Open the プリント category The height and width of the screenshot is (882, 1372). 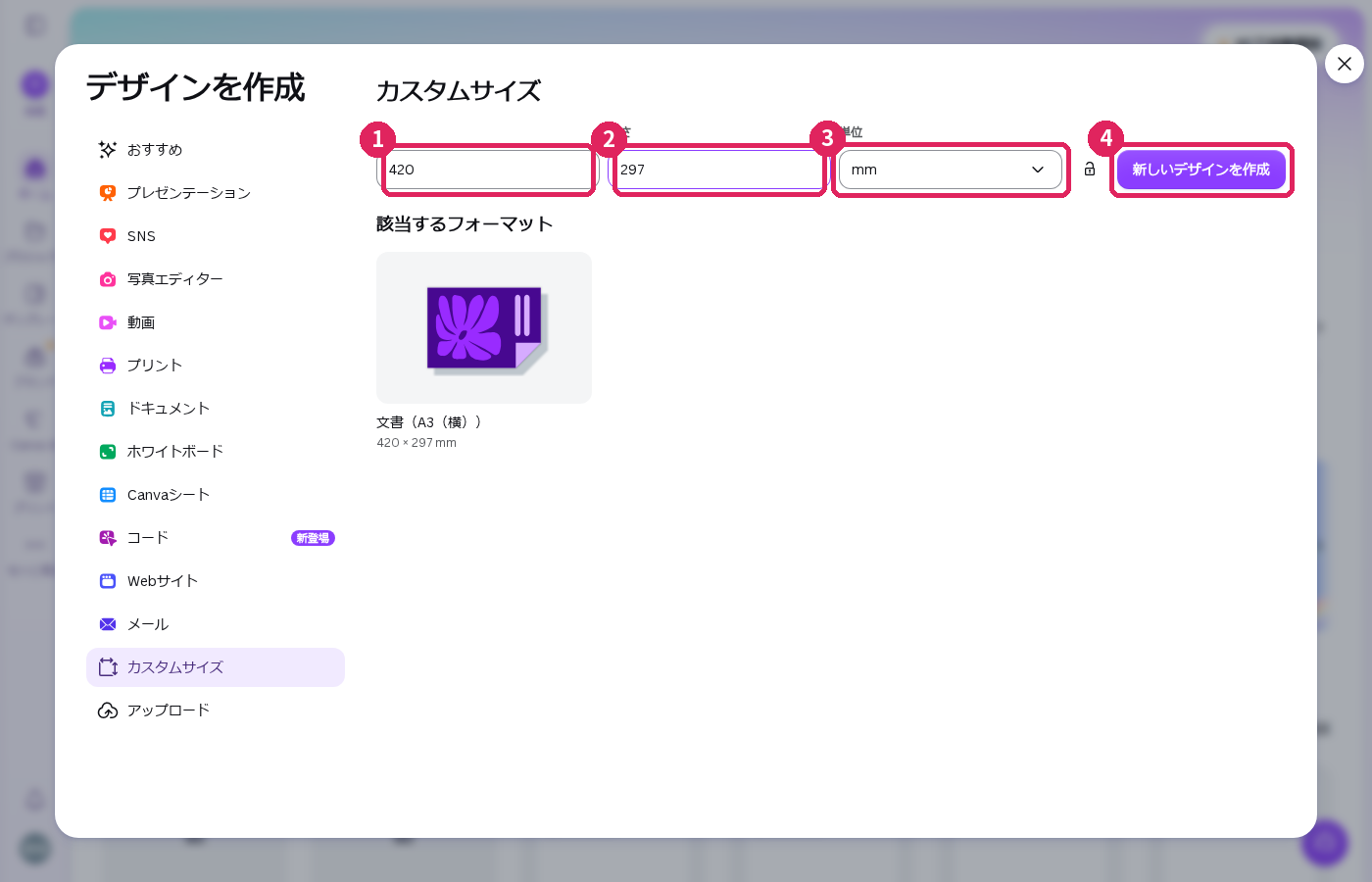tap(216, 366)
